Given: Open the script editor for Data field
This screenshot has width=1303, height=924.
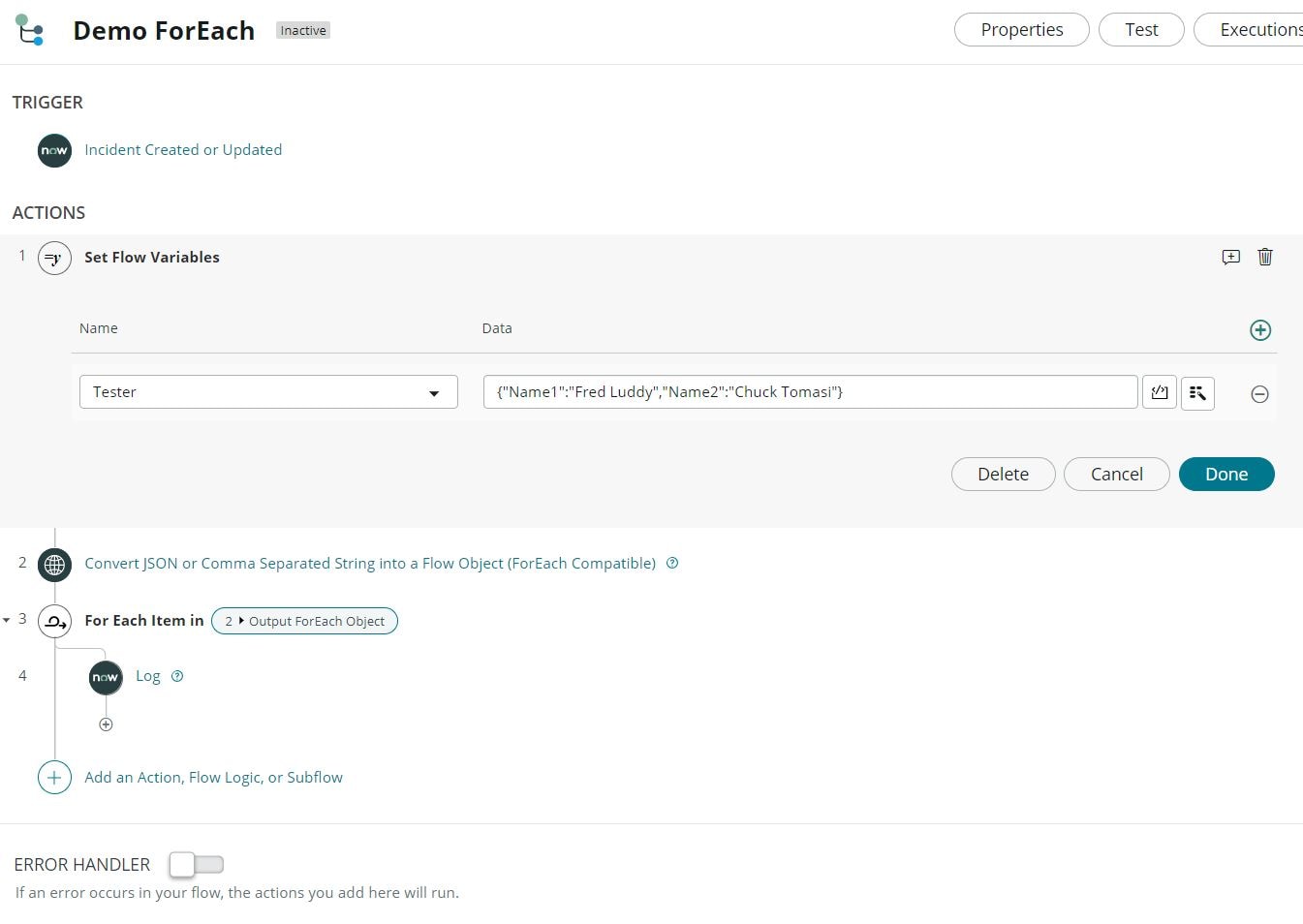Looking at the screenshot, I should pyautogui.click(x=1160, y=392).
